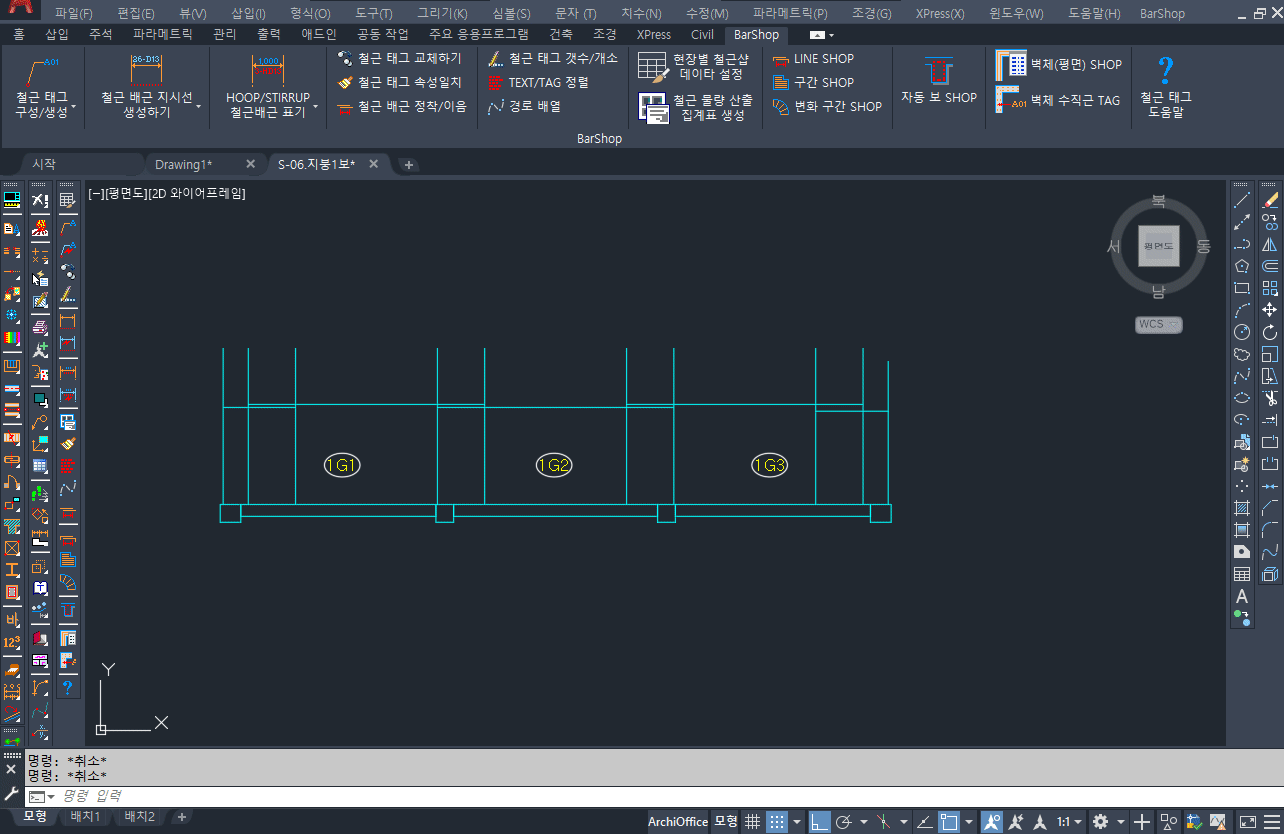
Task: Click the command line input field
Action: [600, 796]
